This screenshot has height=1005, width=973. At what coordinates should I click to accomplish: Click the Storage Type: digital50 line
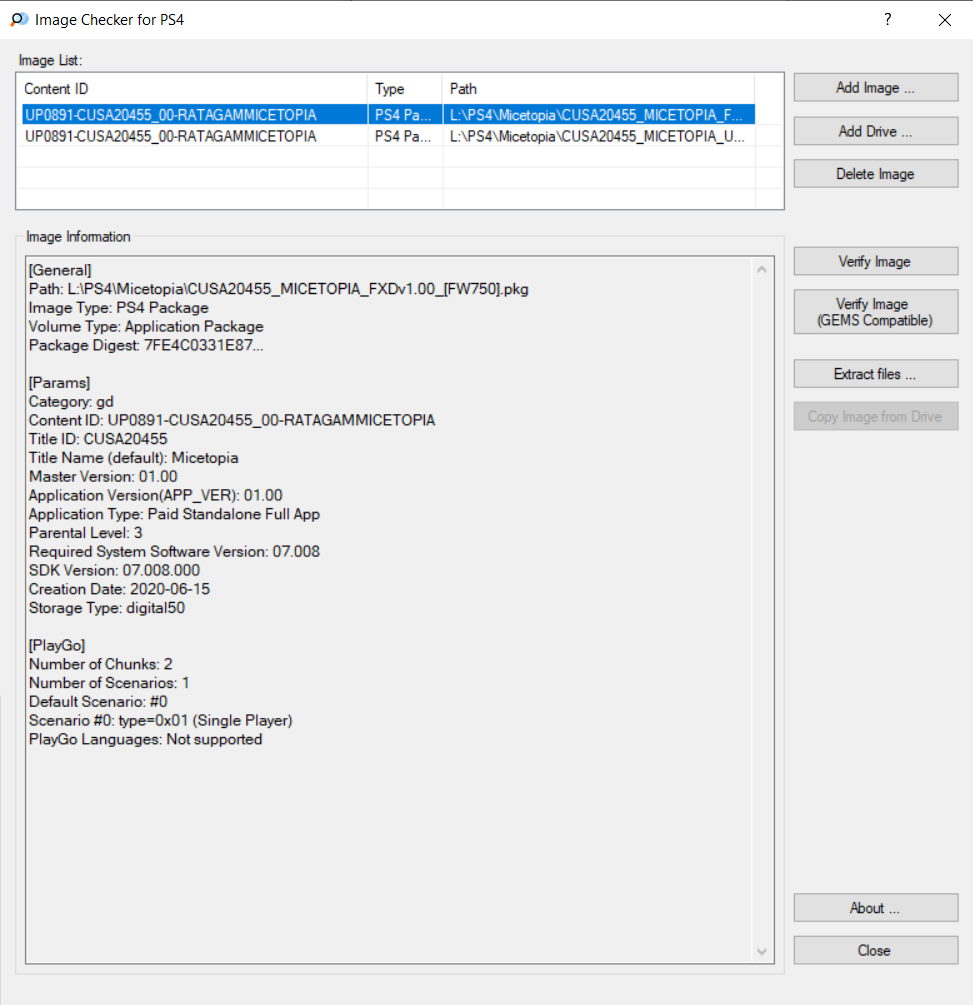(107, 608)
